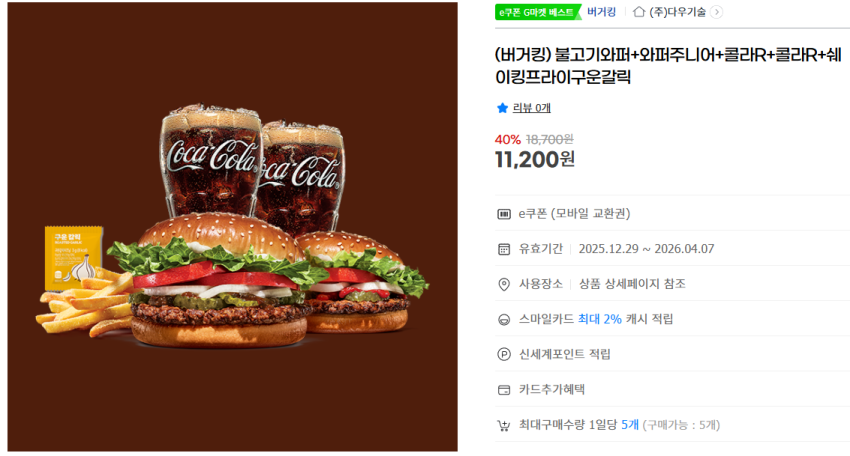
Task: Click the smile card icon
Action: coord(504,319)
